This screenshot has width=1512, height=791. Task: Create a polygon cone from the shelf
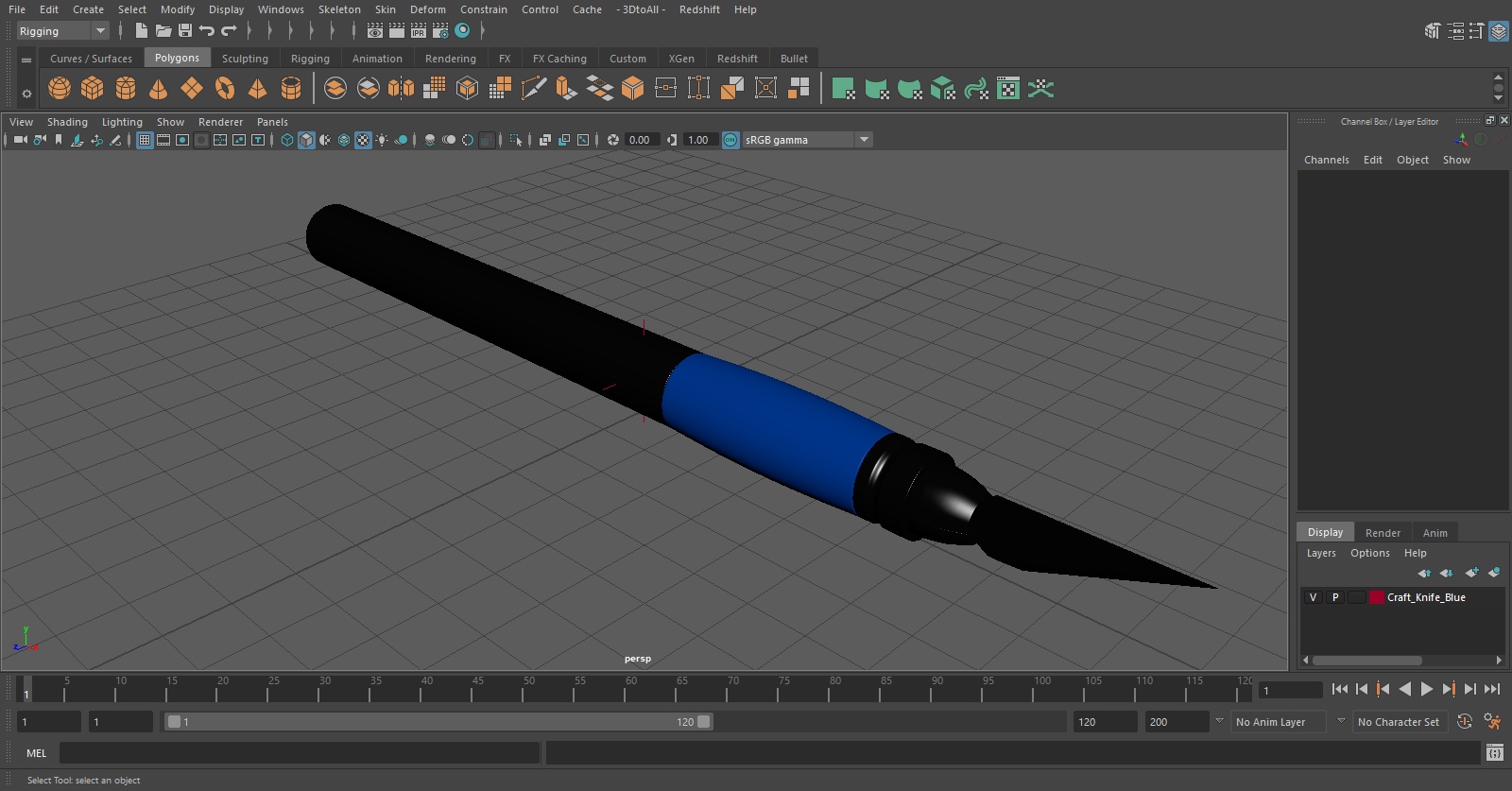pyautogui.click(x=159, y=89)
